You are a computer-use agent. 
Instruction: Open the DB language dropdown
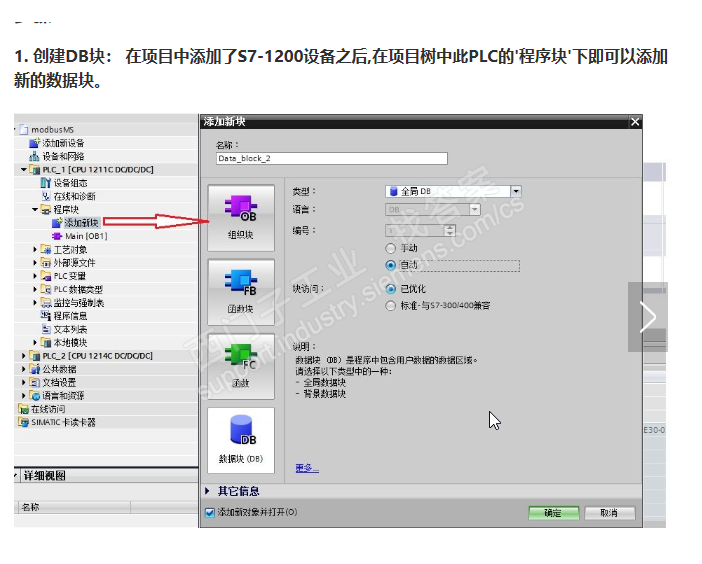pos(475,209)
